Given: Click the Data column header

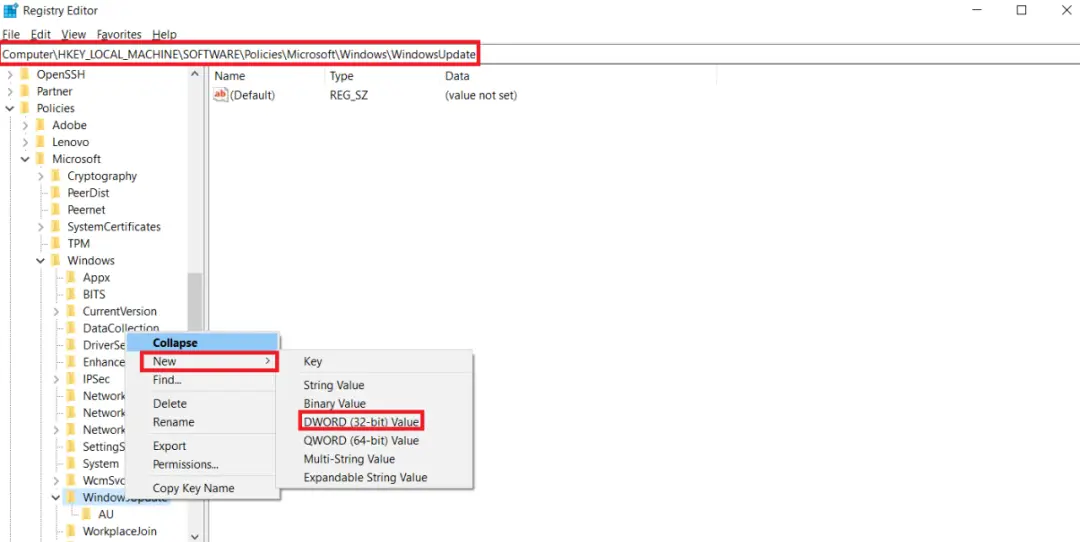Looking at the screenshot, I should 577,76.
